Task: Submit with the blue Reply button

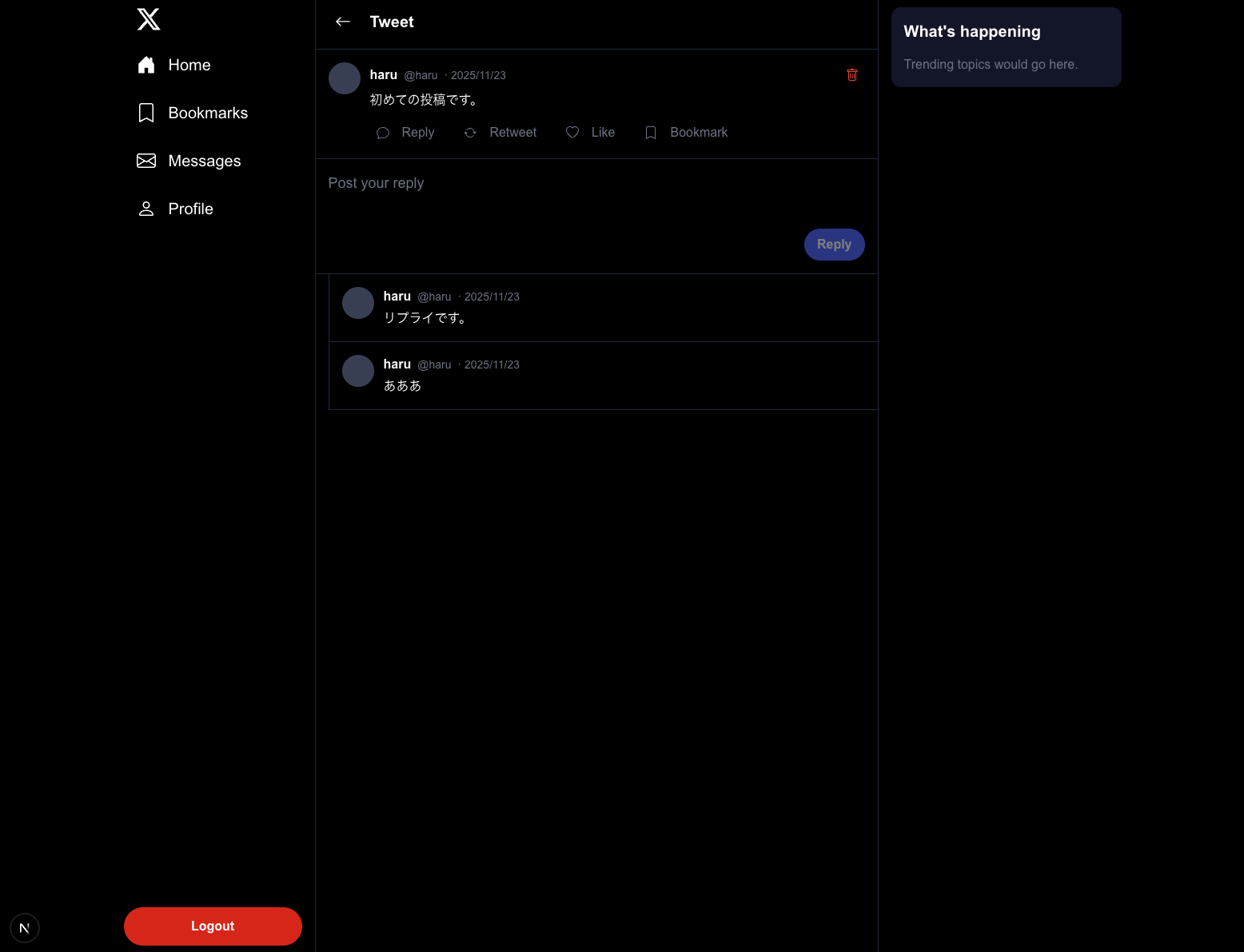Action: pos(834,245)
